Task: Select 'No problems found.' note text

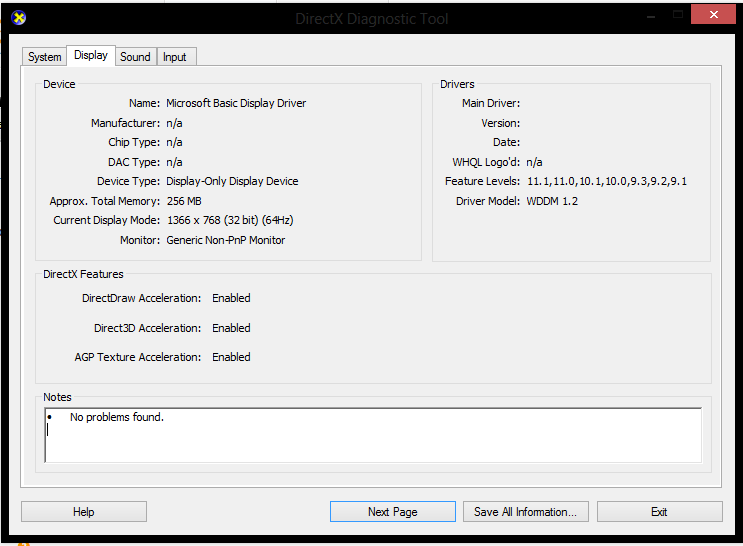Action: tap(117, 417)
